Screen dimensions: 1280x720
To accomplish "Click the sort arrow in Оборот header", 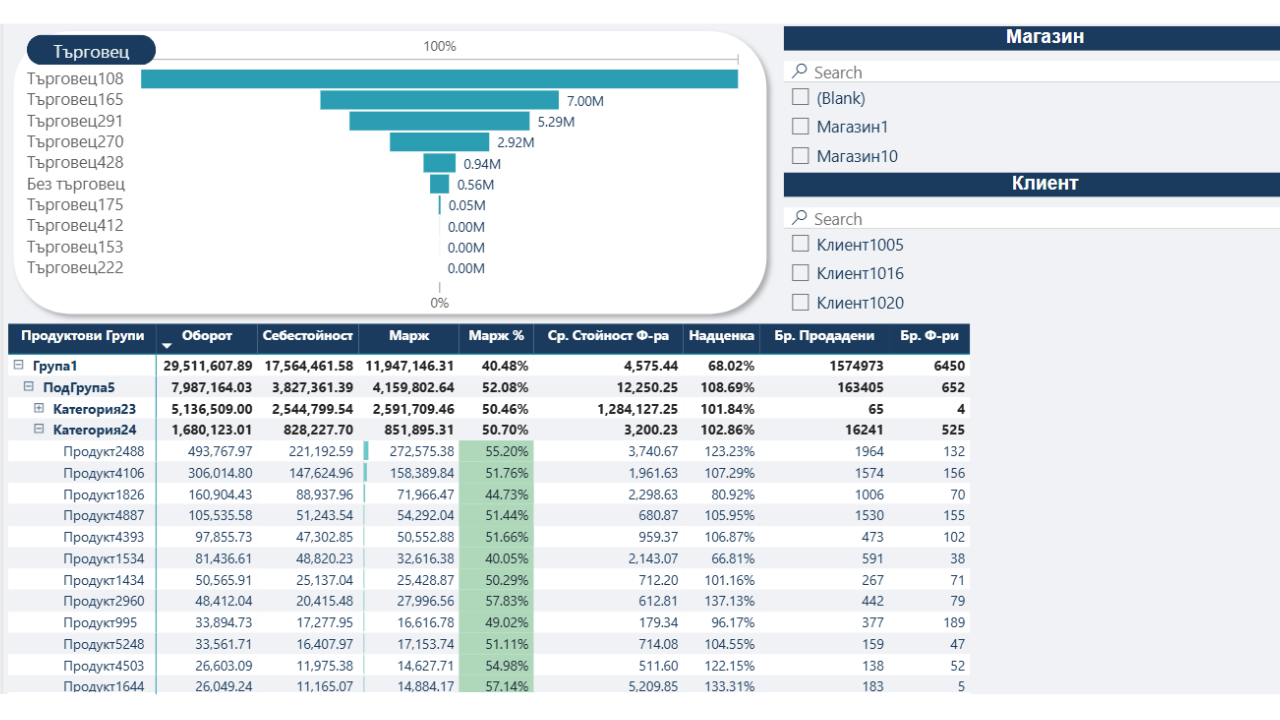I will (167, 345).
